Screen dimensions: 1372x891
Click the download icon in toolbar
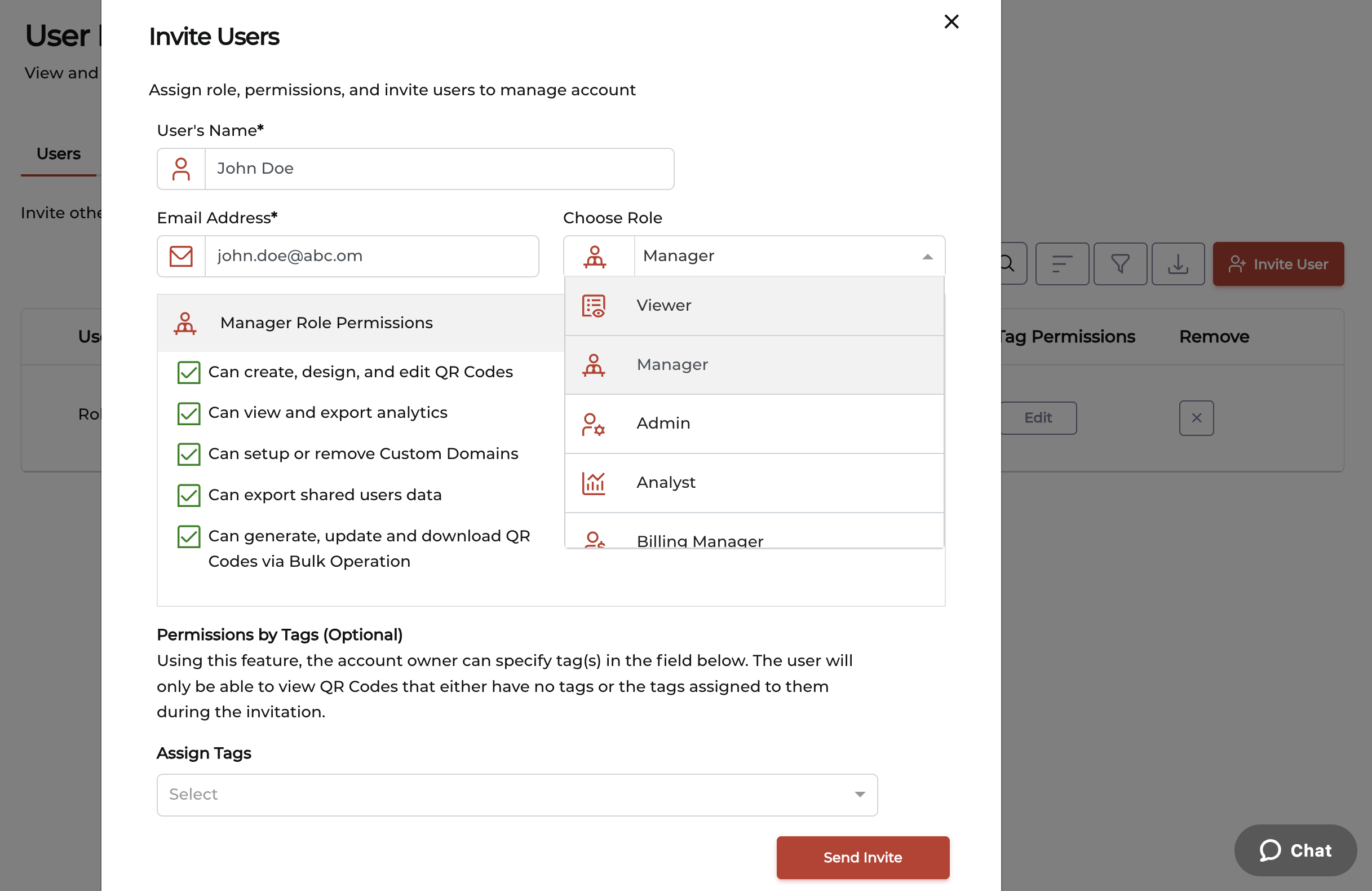click(1178, 264)
